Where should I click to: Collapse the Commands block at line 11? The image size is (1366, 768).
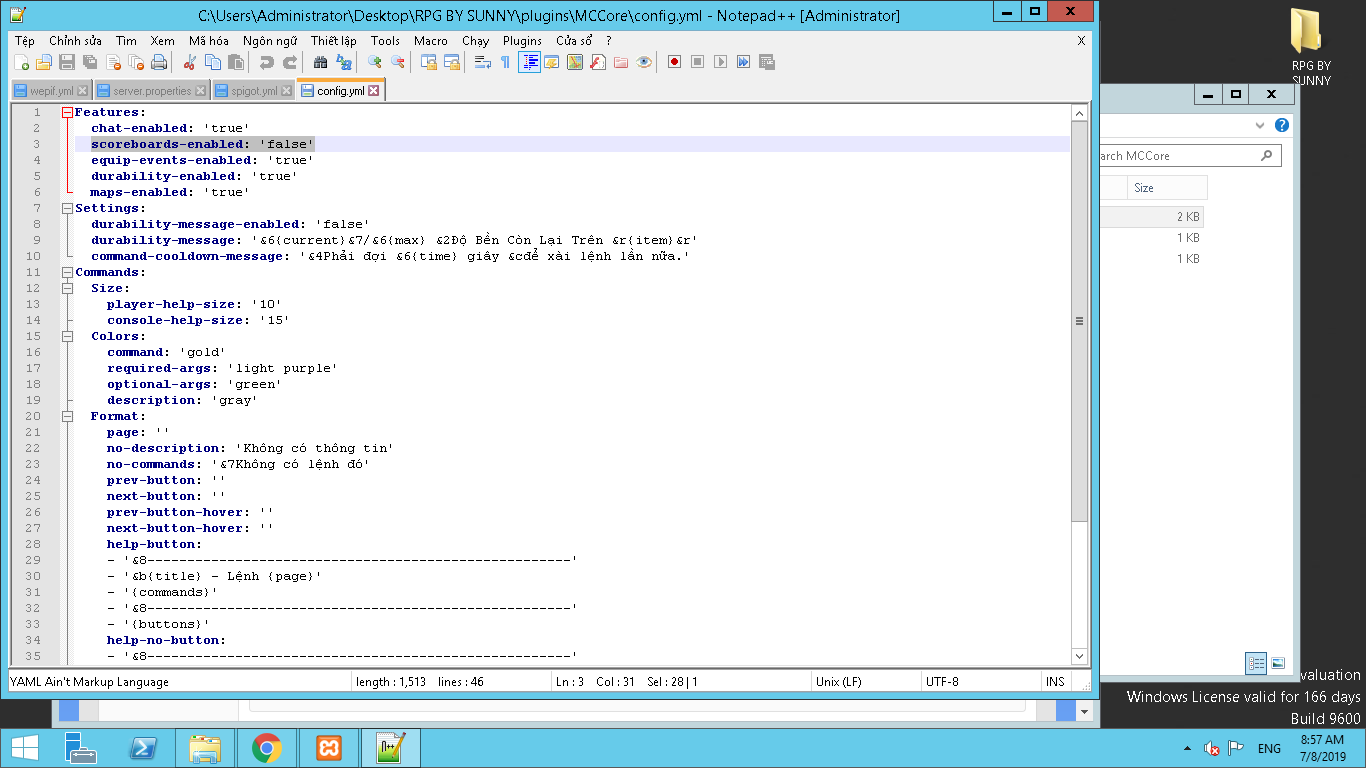67,272
